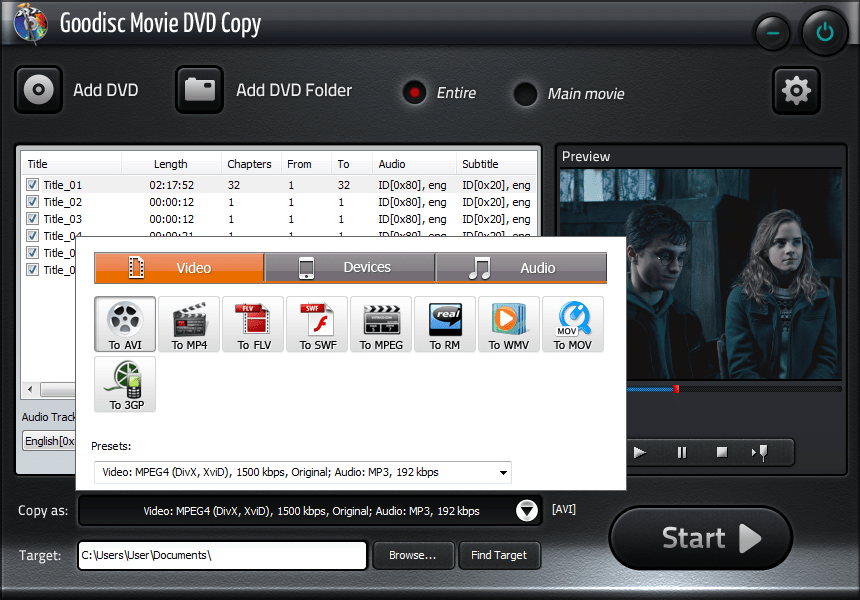Click the Add DVD disc icon
This screenshot has height=600, width=860.
pyautogui.click(x=38, y=90)
